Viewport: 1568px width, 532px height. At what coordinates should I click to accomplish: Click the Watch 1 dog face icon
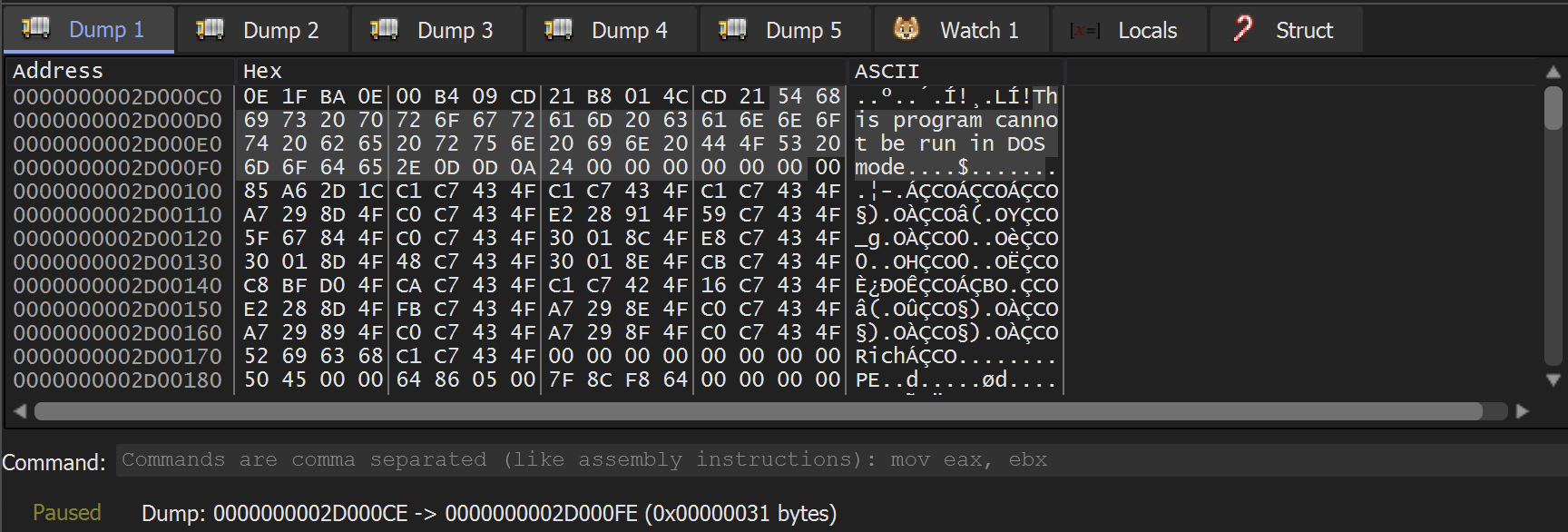[906, 29]
